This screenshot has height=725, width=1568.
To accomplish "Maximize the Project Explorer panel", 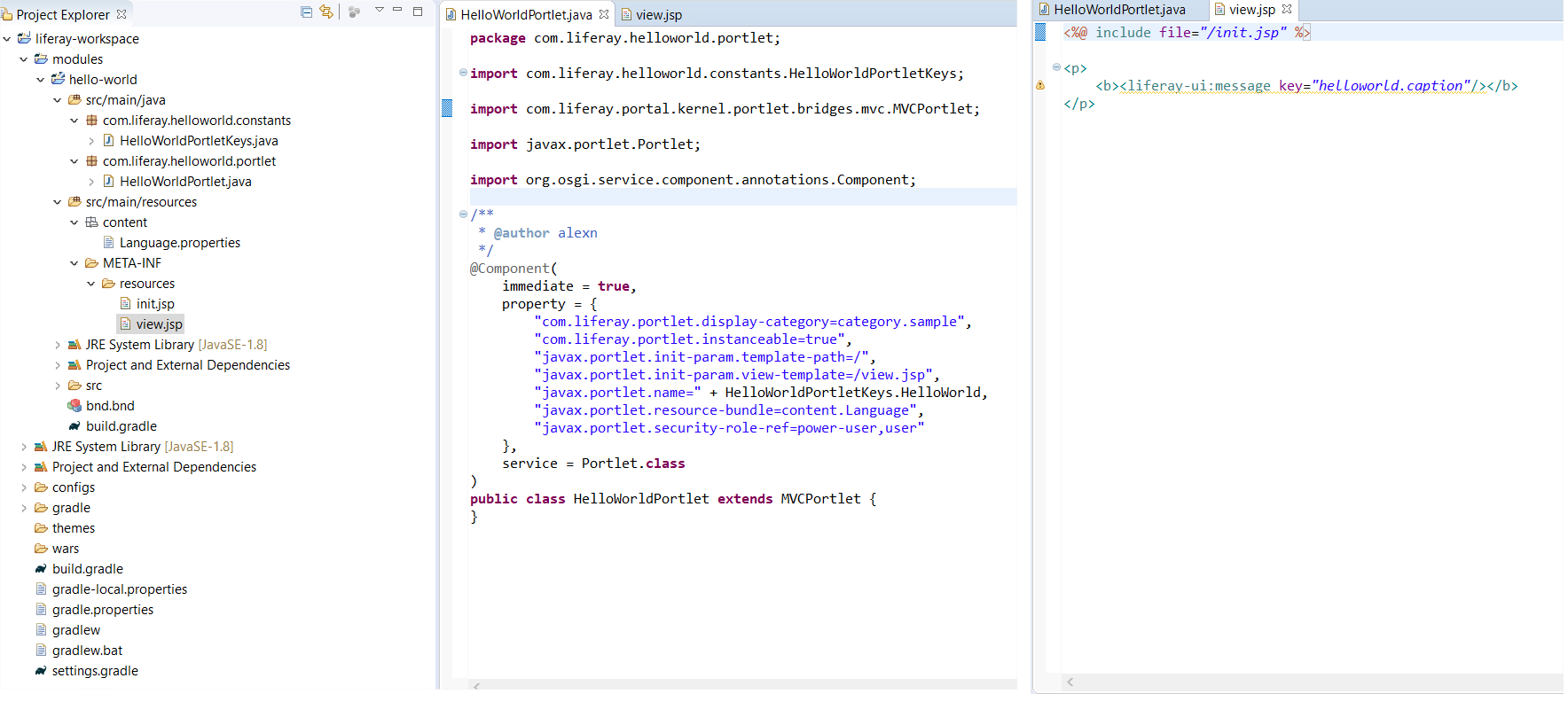I will tap(418, 12).
